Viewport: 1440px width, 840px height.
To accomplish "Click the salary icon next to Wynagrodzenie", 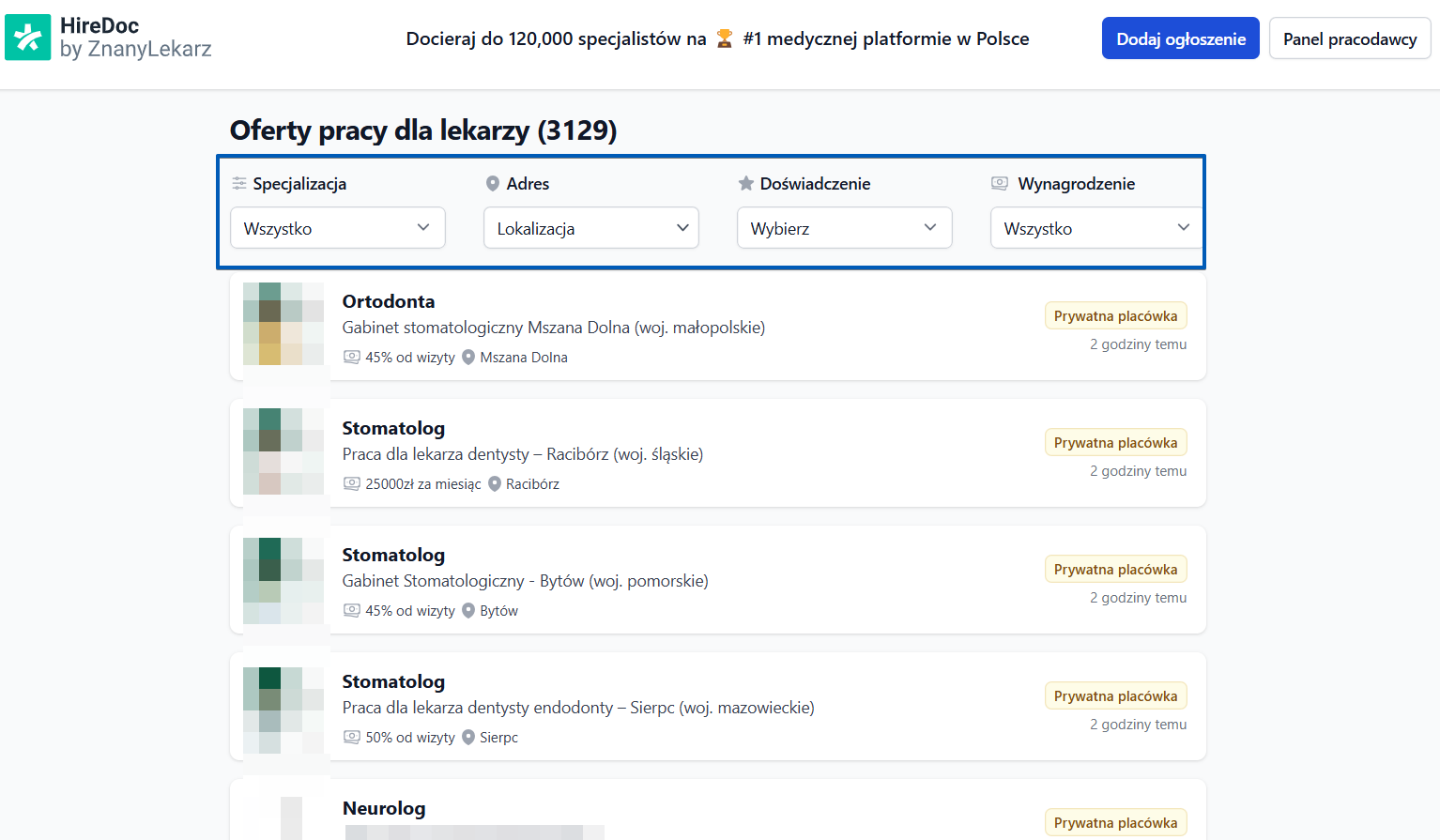I will tap(998, 183).
